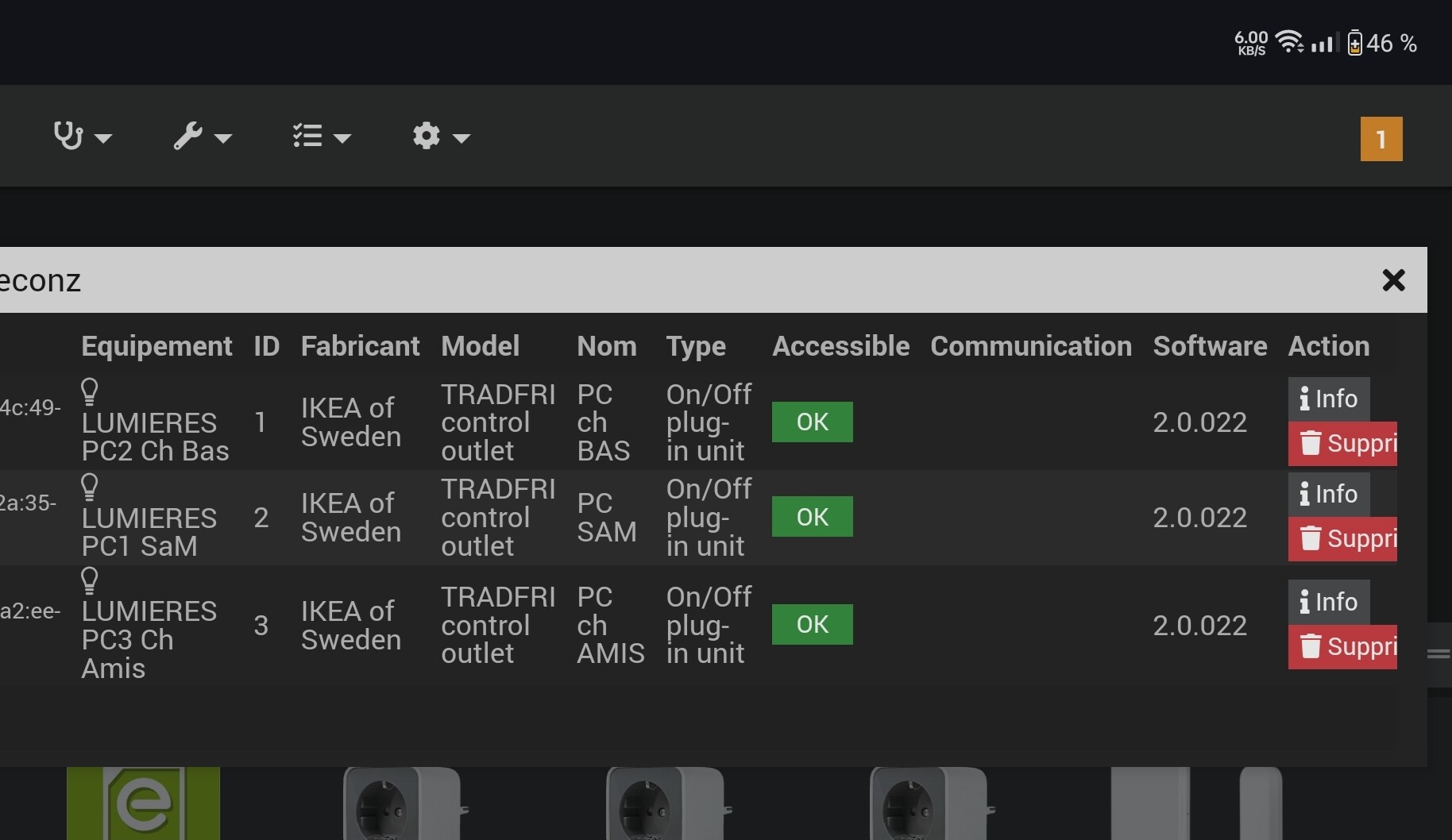Click the lightbulb icon for LUMIERES PC3

click(x=90, y=580)
